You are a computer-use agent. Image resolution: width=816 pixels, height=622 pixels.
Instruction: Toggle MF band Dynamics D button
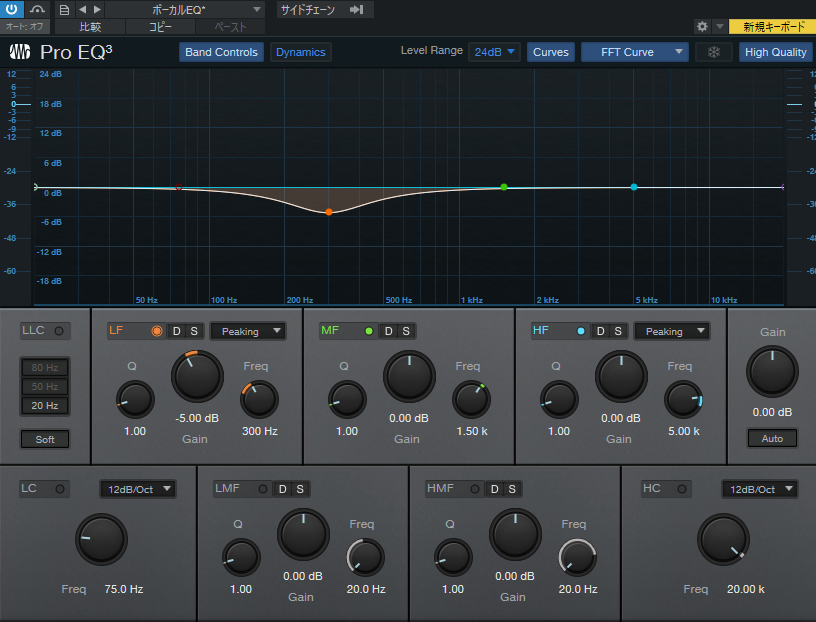[388, 331]
